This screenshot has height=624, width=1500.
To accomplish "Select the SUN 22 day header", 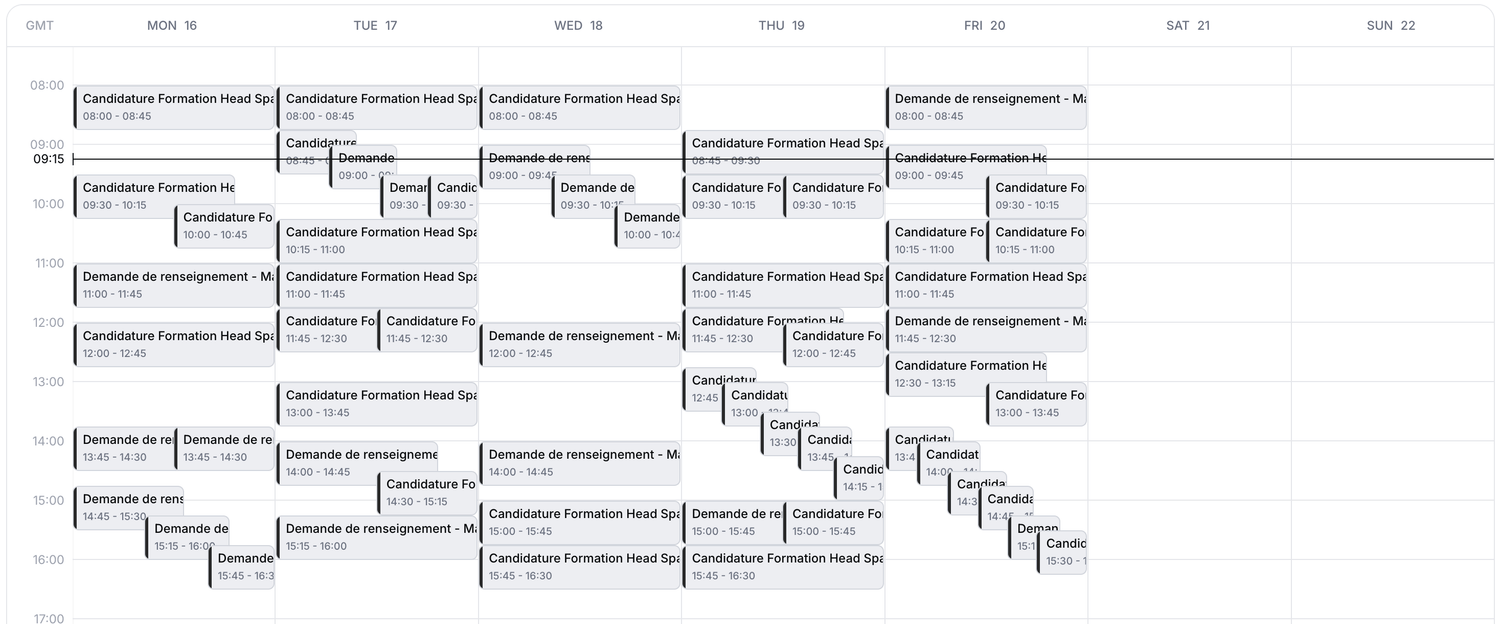I will (x=1391, y=26).
